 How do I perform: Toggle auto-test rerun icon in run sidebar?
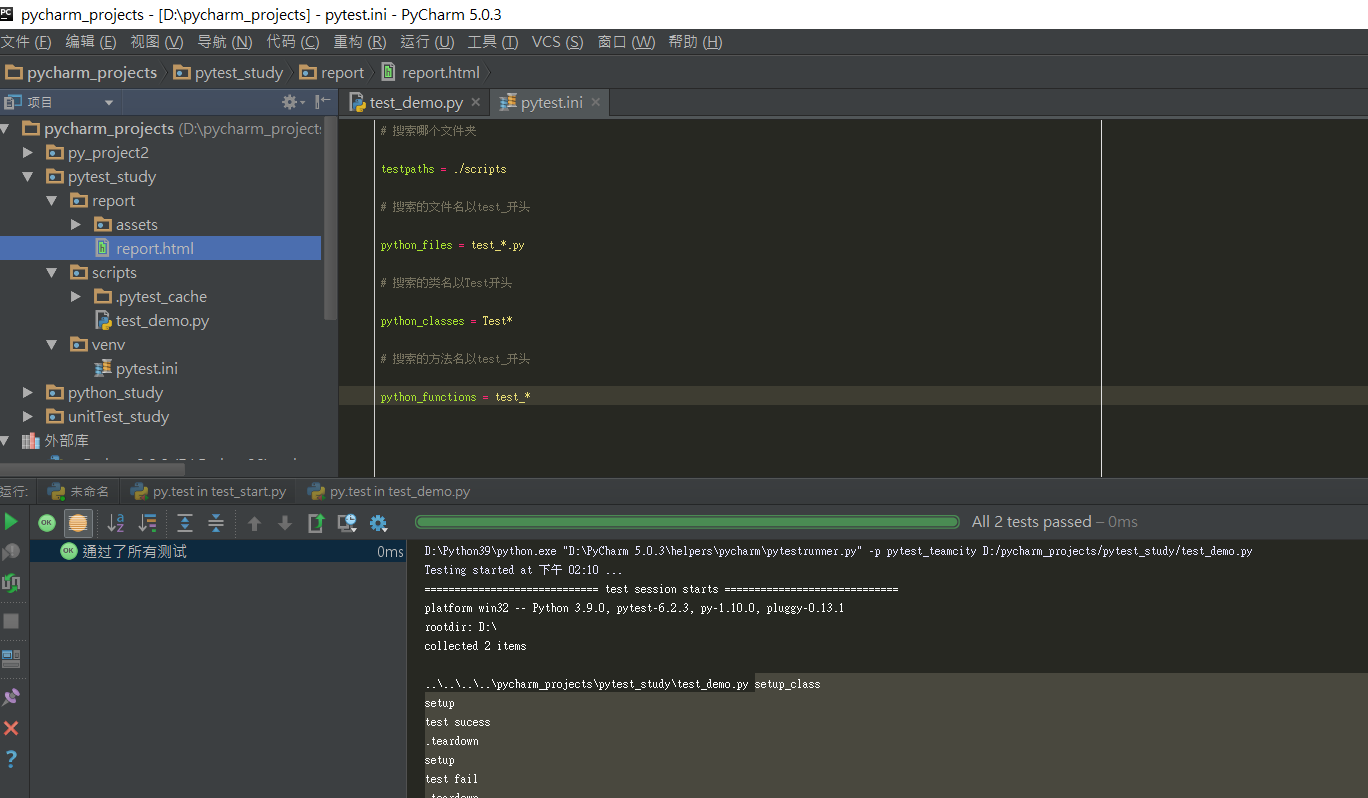coord(11,582)
